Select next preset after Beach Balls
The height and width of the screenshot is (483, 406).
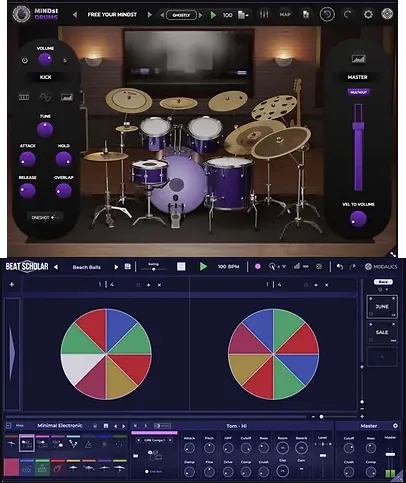(116, 267)
